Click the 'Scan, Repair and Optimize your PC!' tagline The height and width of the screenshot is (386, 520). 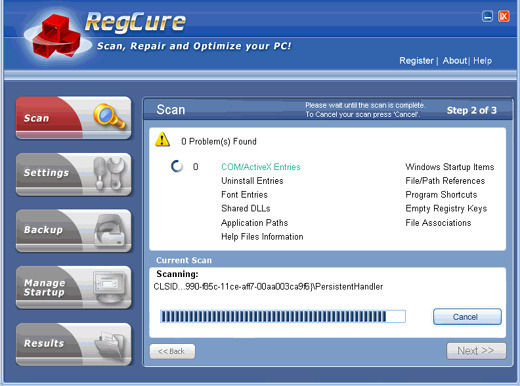pyautogui.click(x=194, y=46)
